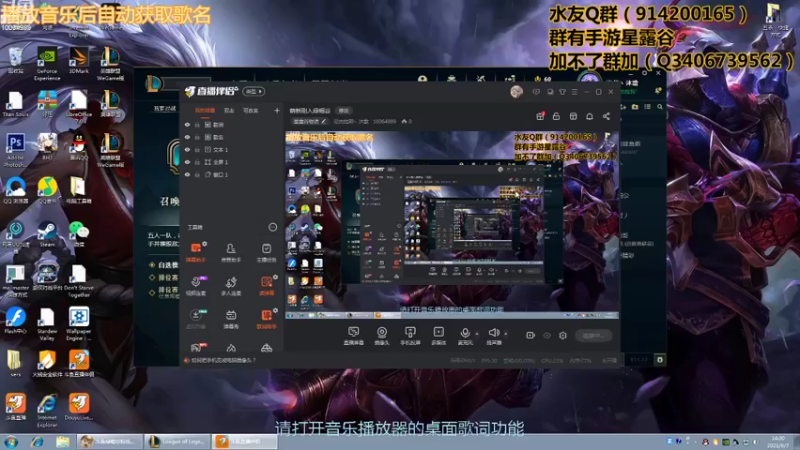Screen dimensions: 800x450
Task: Open League of Legends from the taskbar
Action: [x=177, y=441]
